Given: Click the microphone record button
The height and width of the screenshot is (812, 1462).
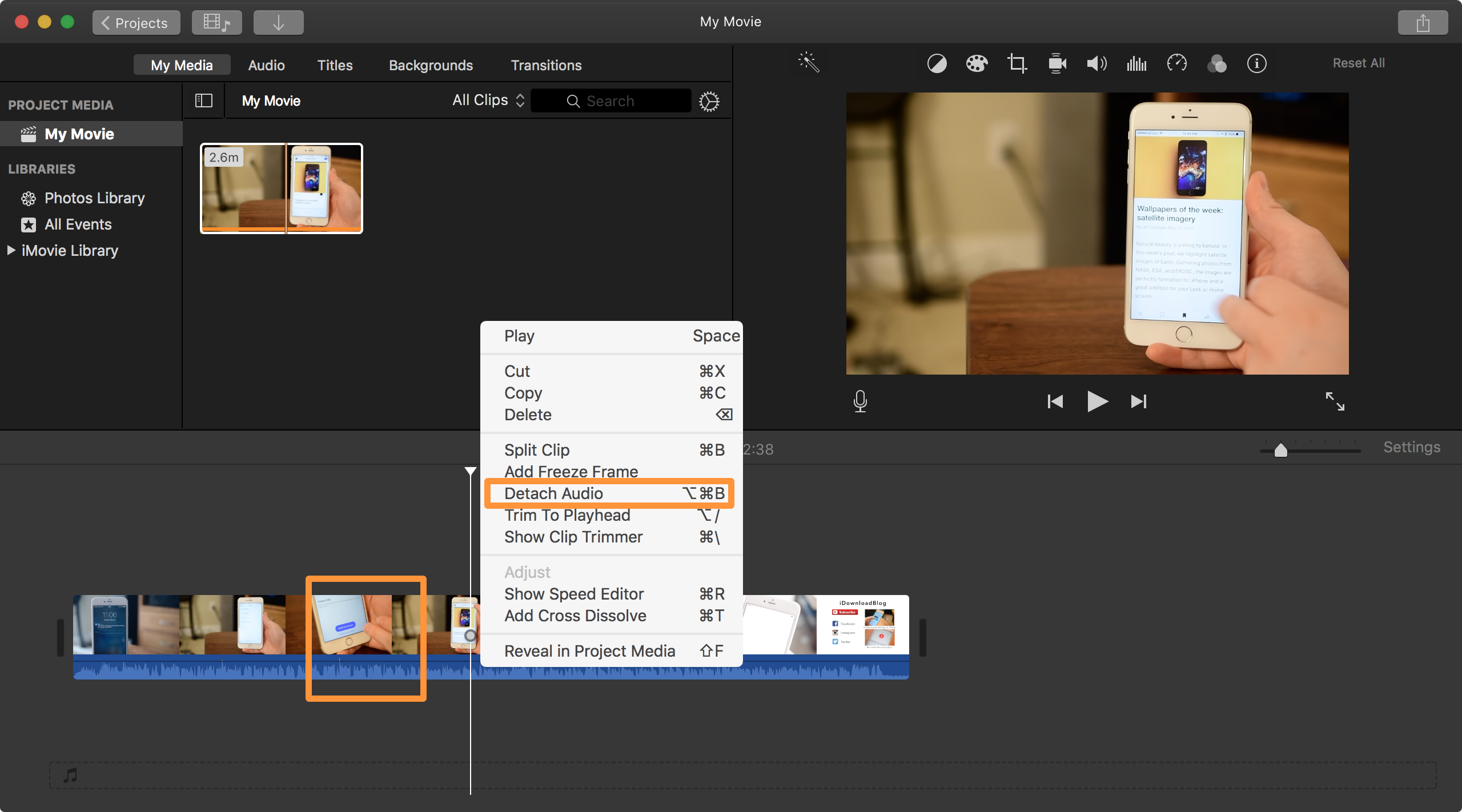Looking at the screenshot, I should tap(860, 401).
